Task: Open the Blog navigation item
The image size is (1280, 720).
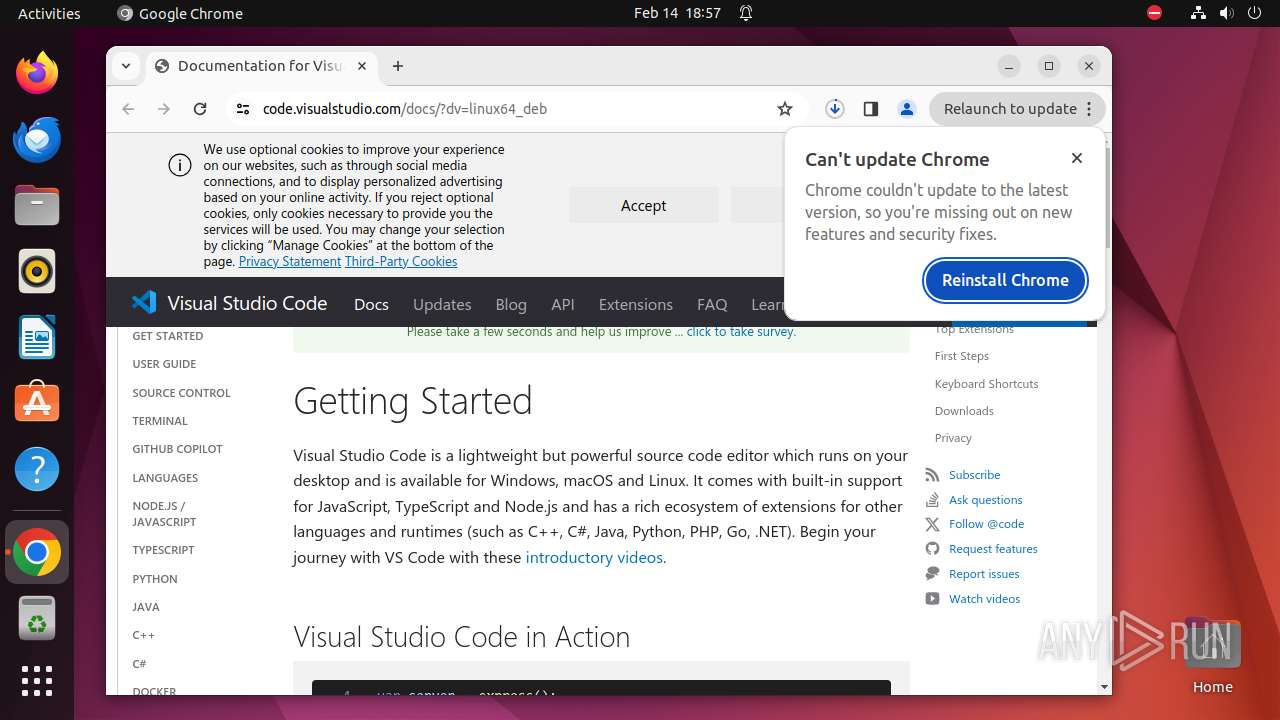Action: (511, 305)
